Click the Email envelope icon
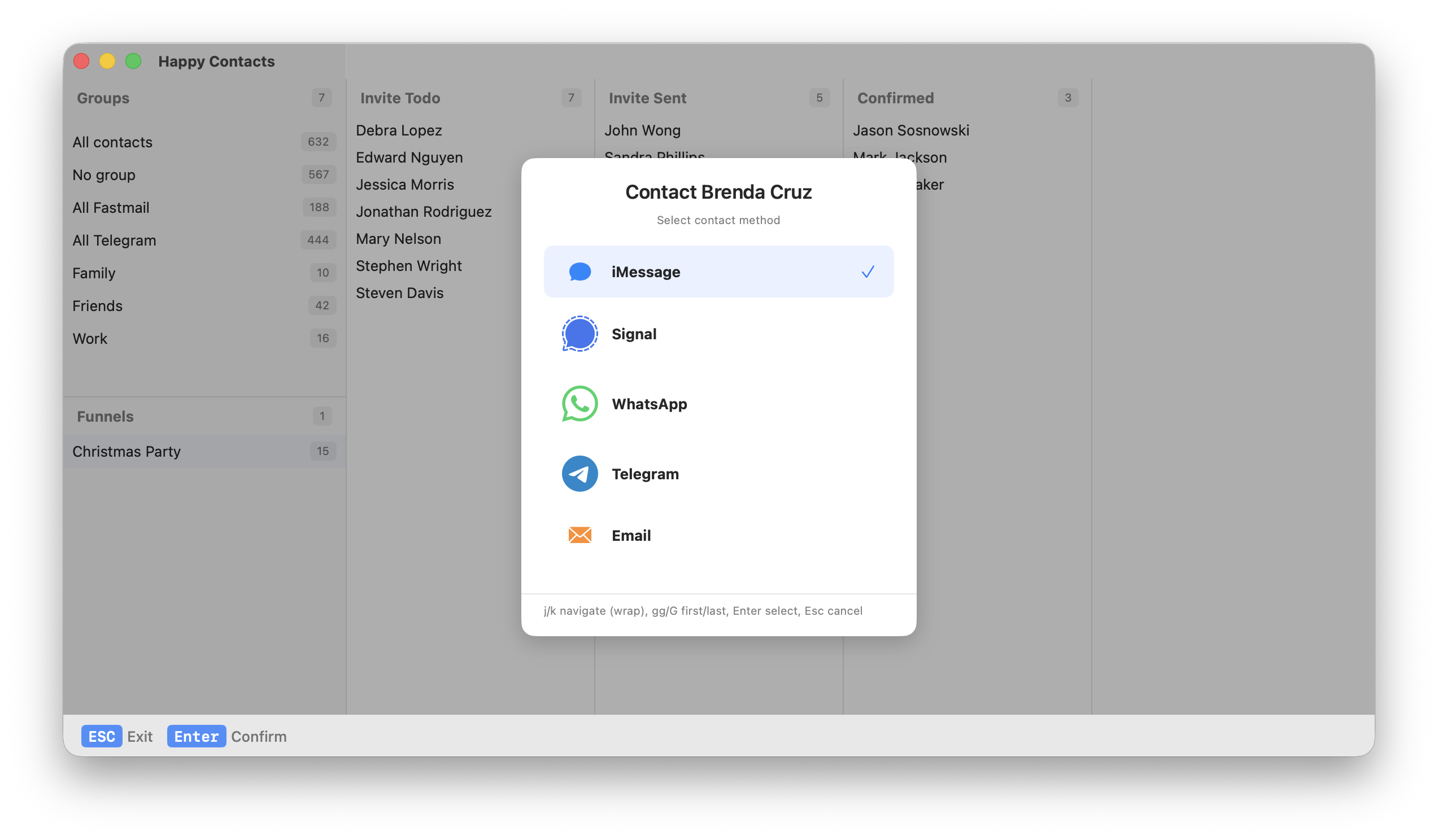Image resolution: width=1438 pixels, height=840 pixels. pos(579,535)
